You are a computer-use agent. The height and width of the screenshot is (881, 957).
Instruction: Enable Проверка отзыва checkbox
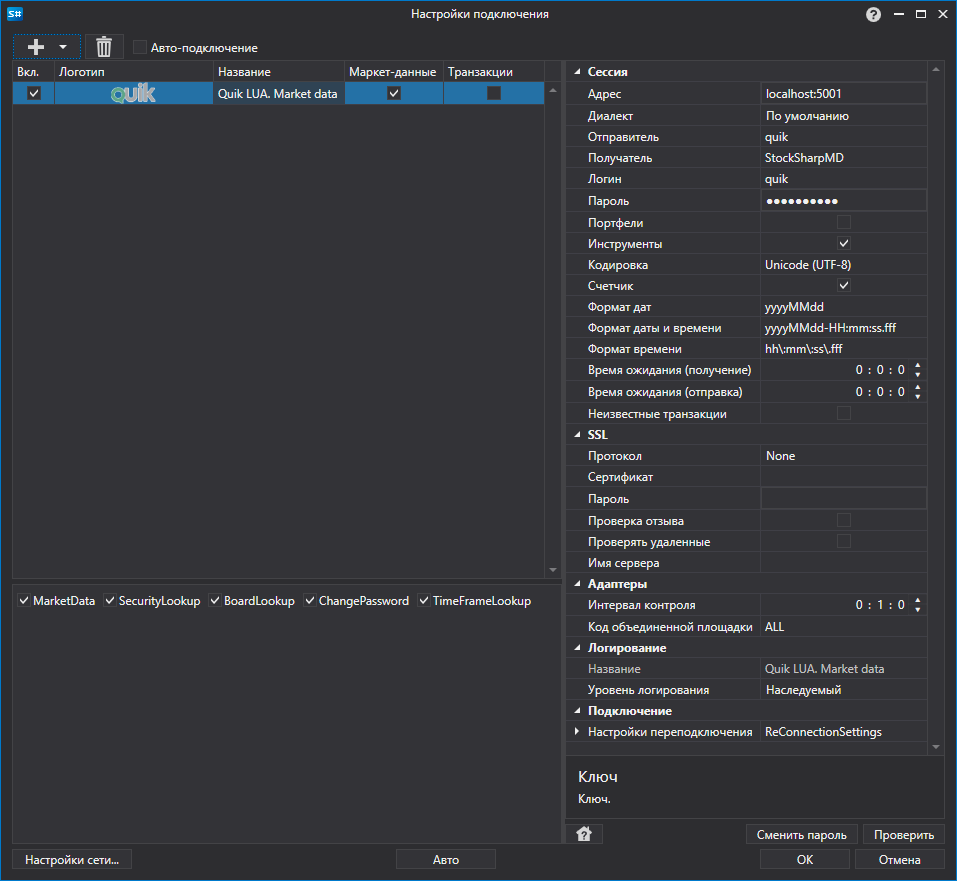click(844, 520)
